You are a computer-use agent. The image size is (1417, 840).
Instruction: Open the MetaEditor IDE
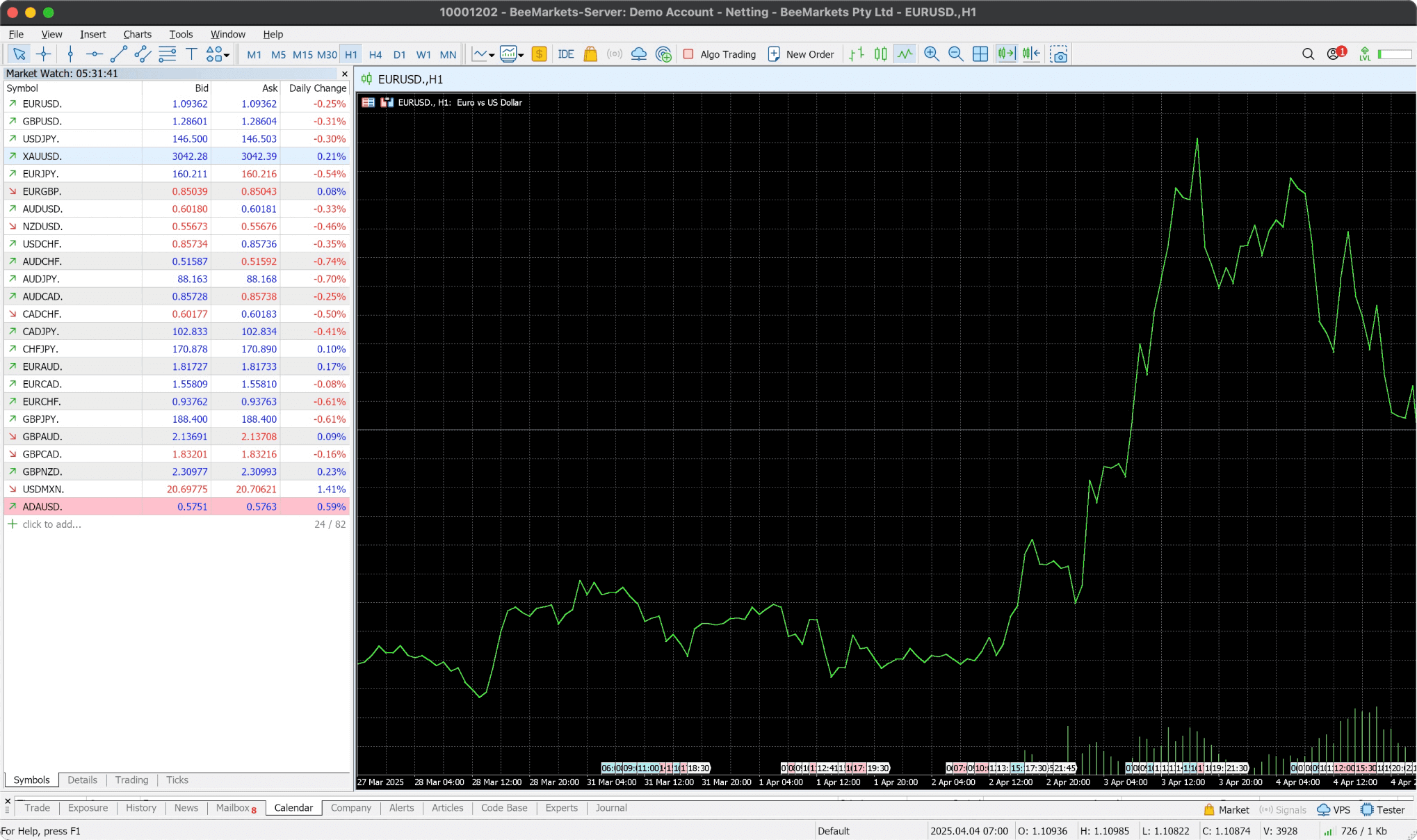pyautogui.click(x=566, y=54)
